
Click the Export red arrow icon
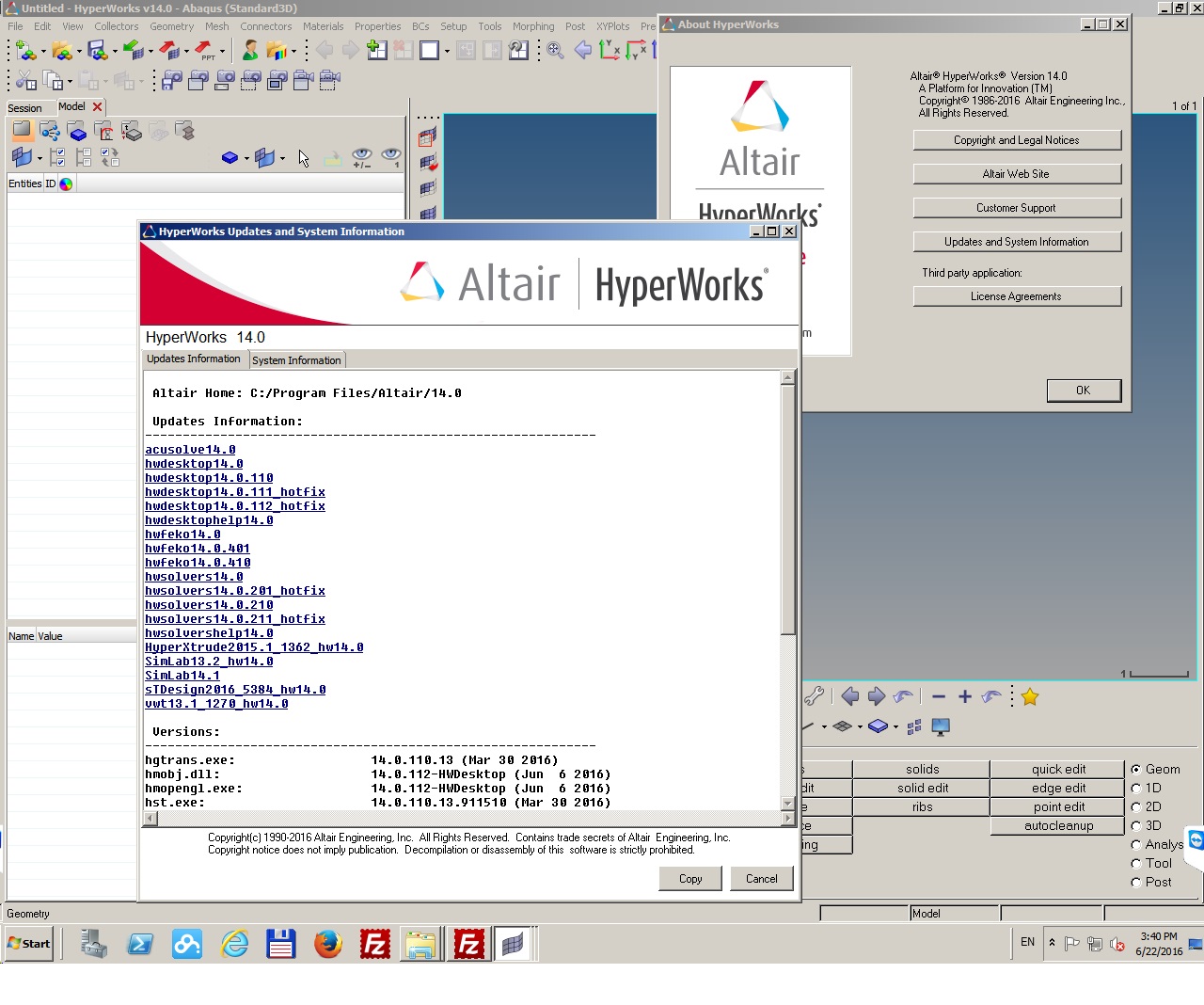point(168,50)
